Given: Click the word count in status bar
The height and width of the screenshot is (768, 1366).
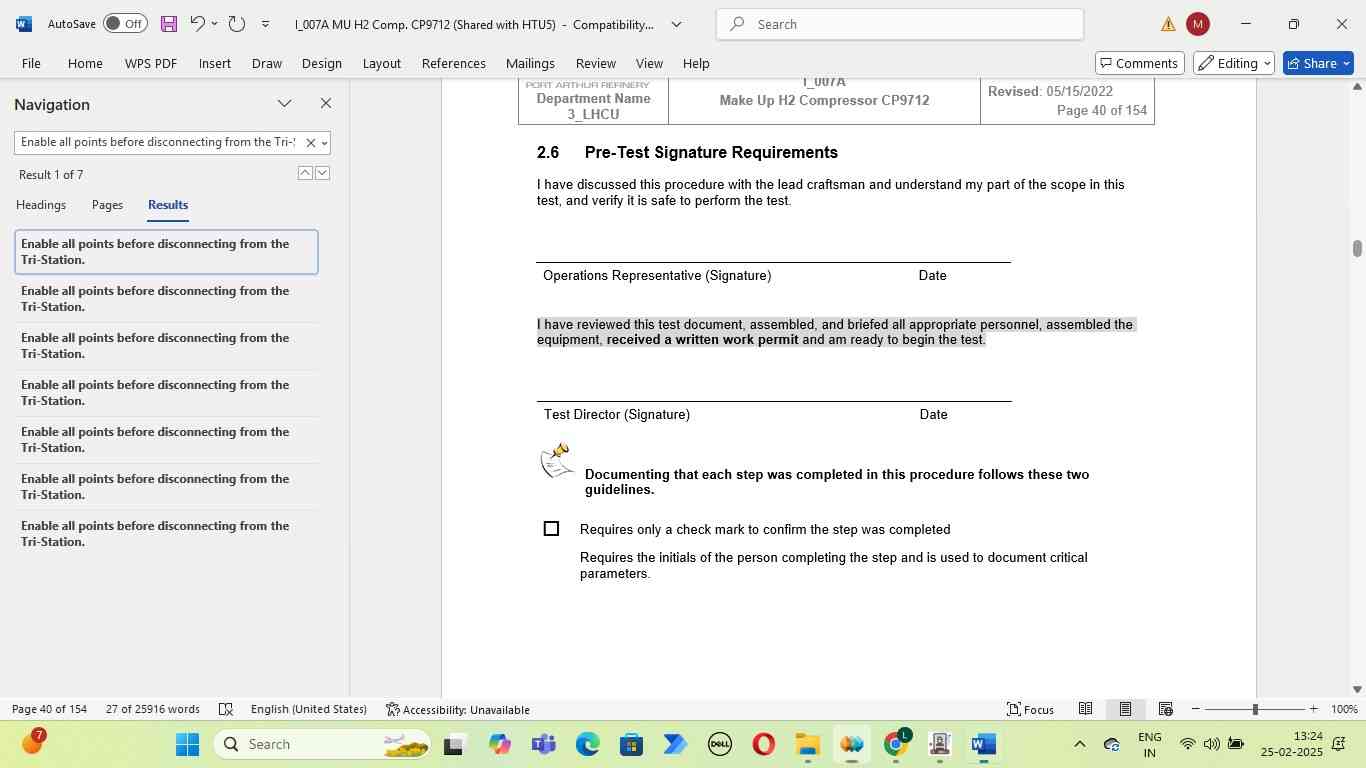Looking at the screenshot, I should pyautogui.click(x=153, y=709).
